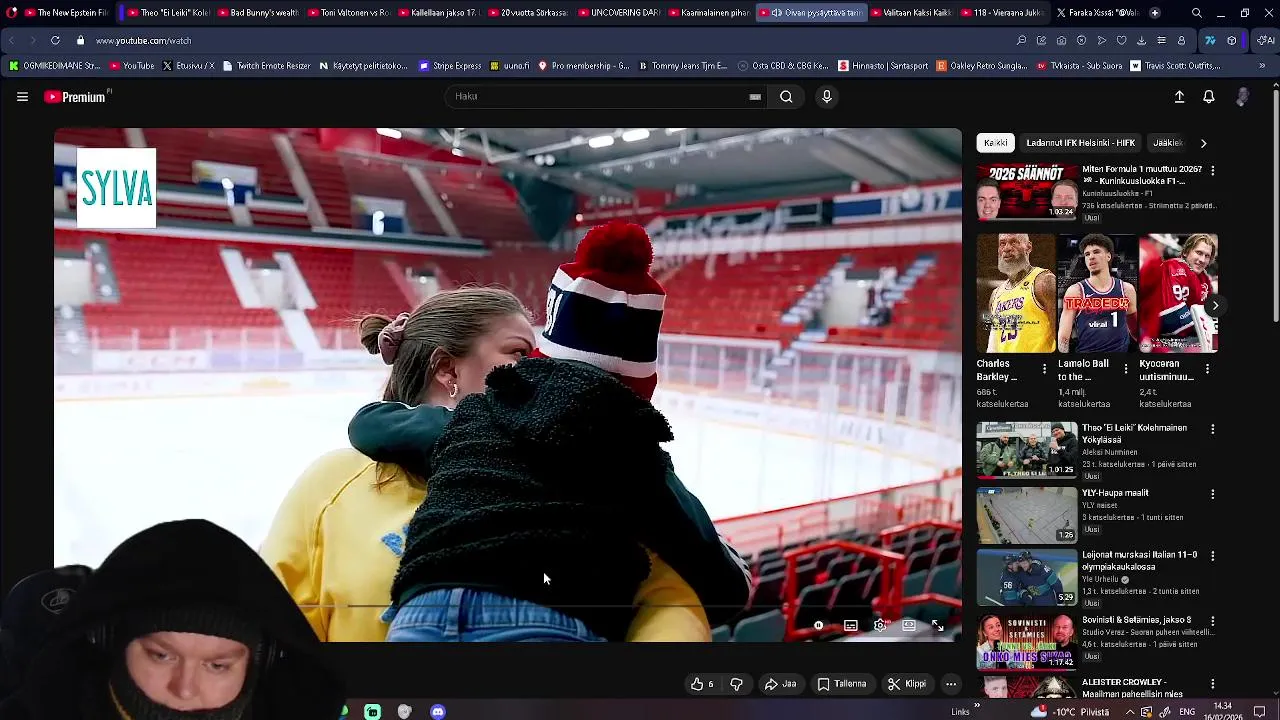Open options for the Miten Formula 1 muuttuu video

tap(1213, 171)
